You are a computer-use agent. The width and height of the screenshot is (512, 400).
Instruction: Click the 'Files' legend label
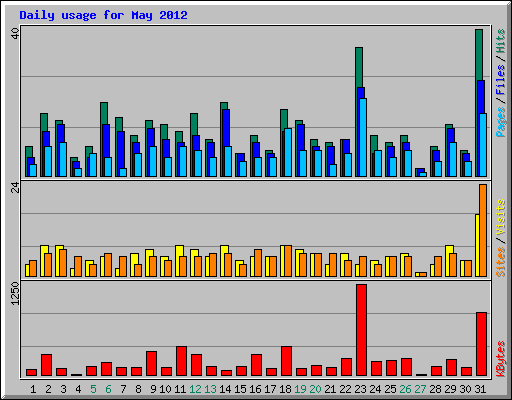tap(500, 79)
